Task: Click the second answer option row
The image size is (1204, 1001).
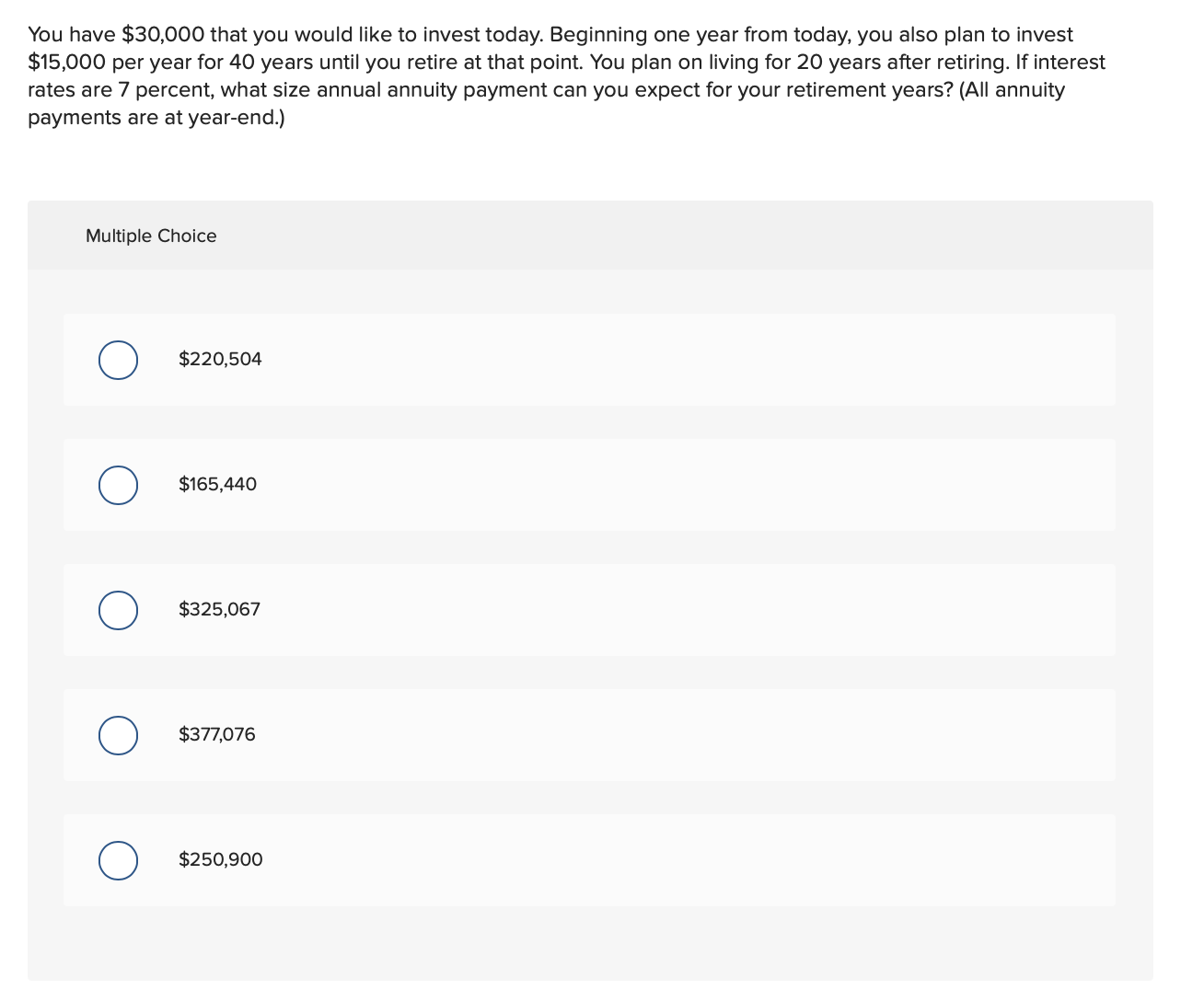Action: [589, 485]
